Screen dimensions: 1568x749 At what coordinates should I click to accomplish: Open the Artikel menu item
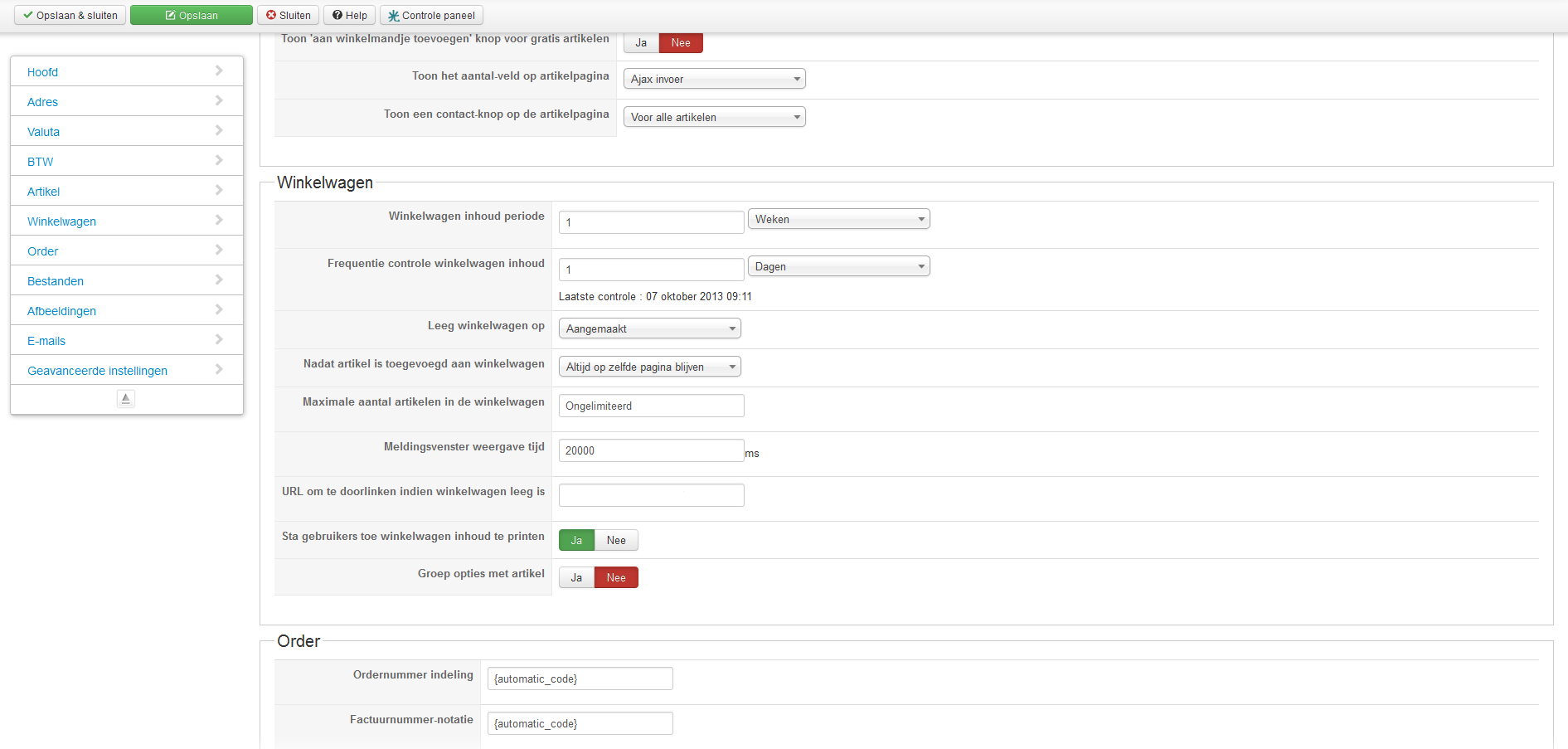click(x=43, y=192)
